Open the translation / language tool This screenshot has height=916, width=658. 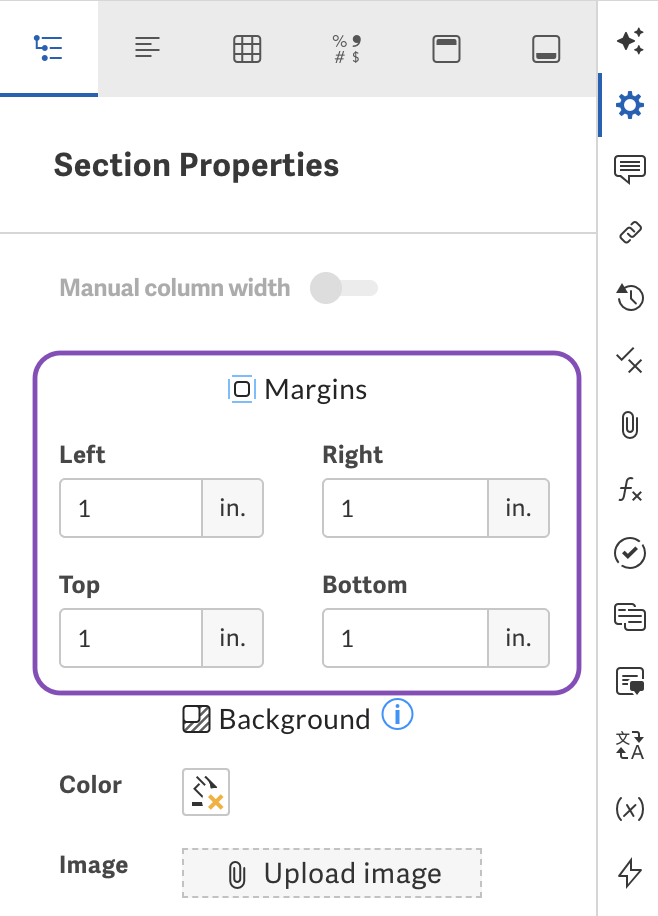pyautogui.click(x=629, y=745)
